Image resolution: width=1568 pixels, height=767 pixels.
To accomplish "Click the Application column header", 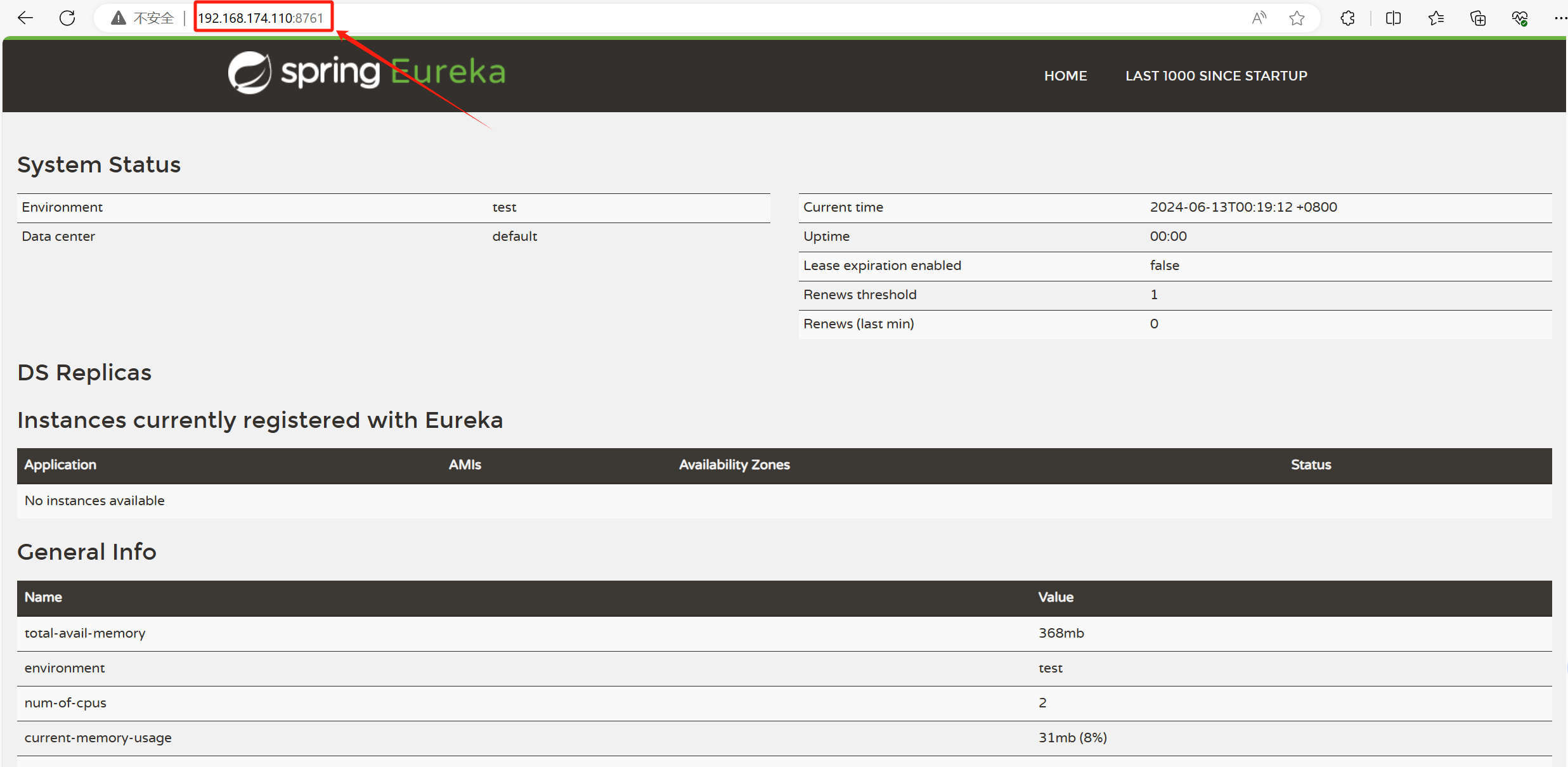I will pos(60,465).
